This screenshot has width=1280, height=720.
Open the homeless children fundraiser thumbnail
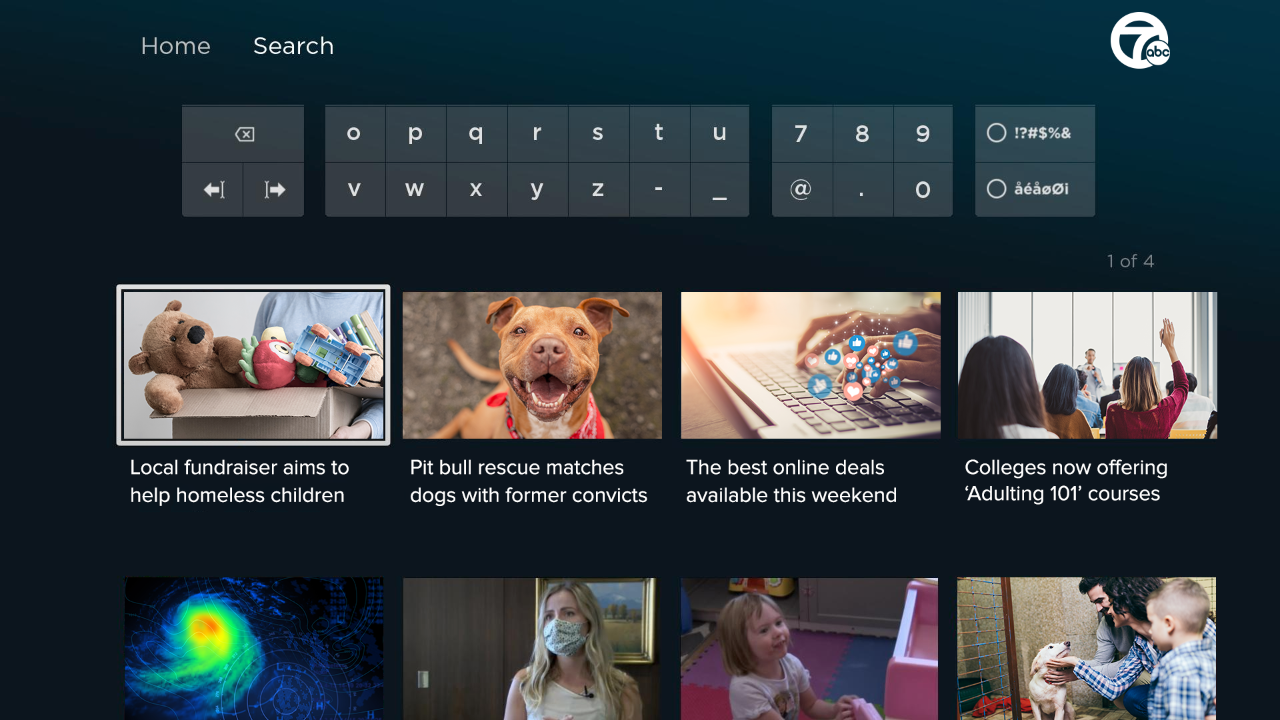254,365
